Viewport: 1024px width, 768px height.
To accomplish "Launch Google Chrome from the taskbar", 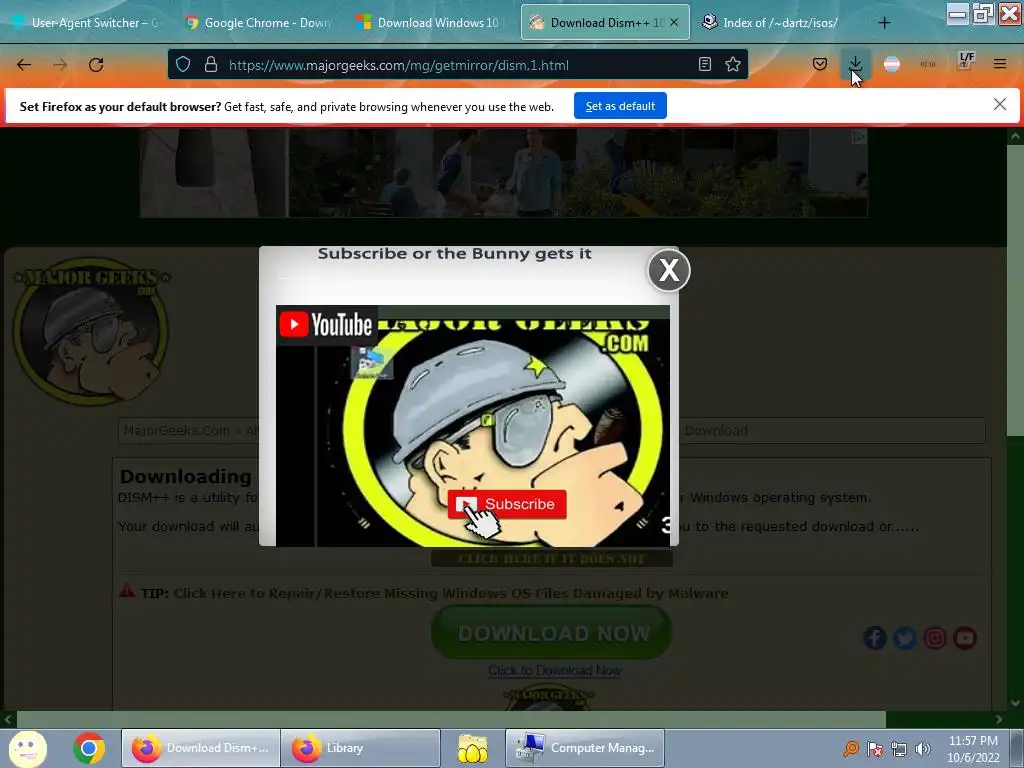I will [x=89, y=748].
